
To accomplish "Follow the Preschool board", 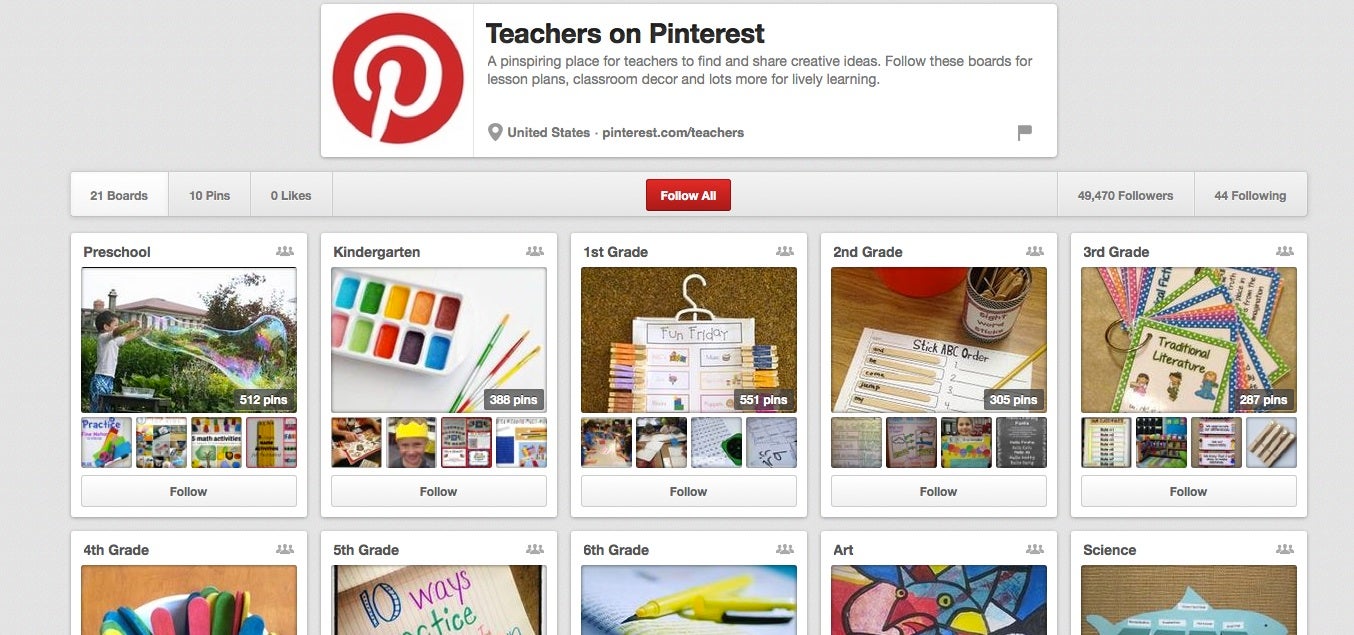I will pyautogui.click(x=189, y=491).
